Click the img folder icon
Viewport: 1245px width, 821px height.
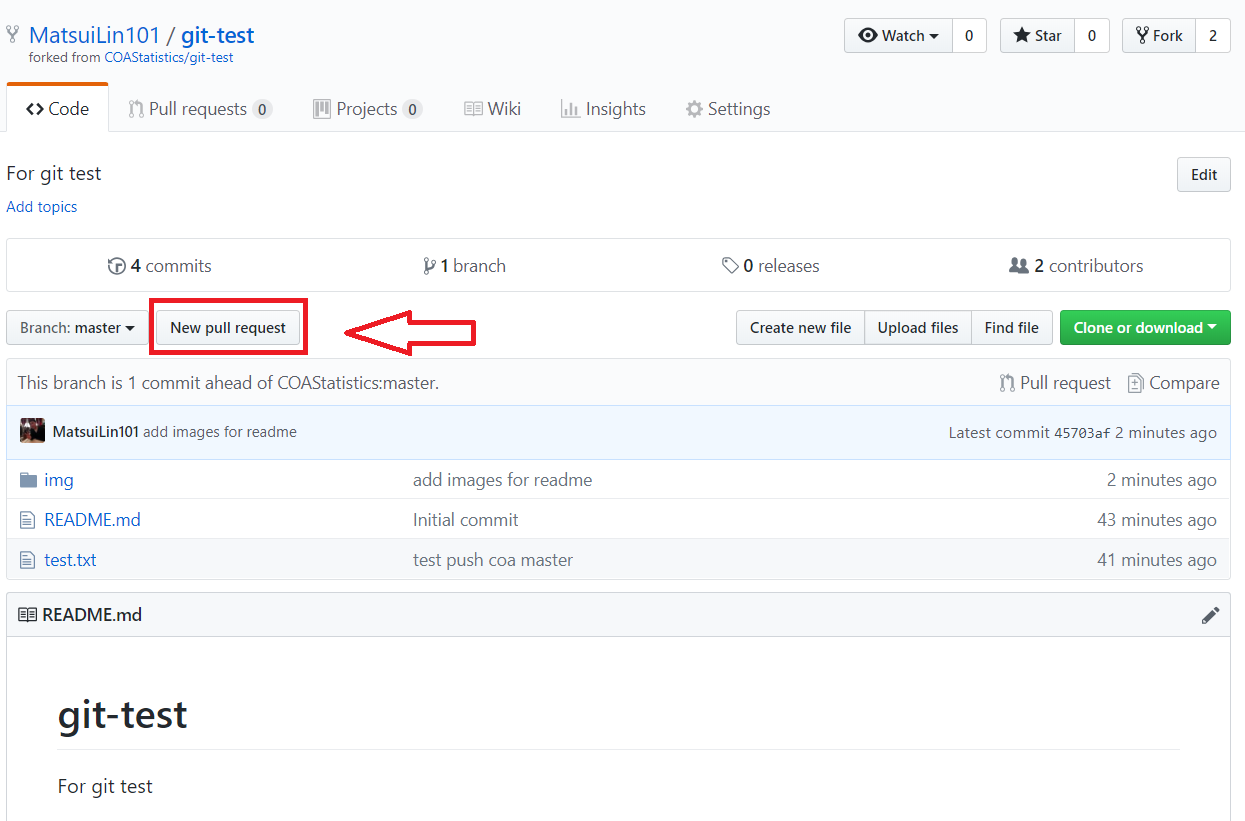pyautogui.click(x=28, y=480)
